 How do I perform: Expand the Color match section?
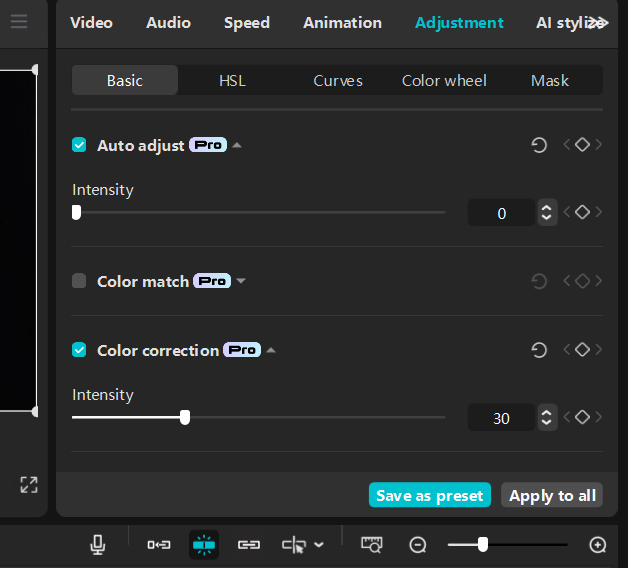(241, 281)
